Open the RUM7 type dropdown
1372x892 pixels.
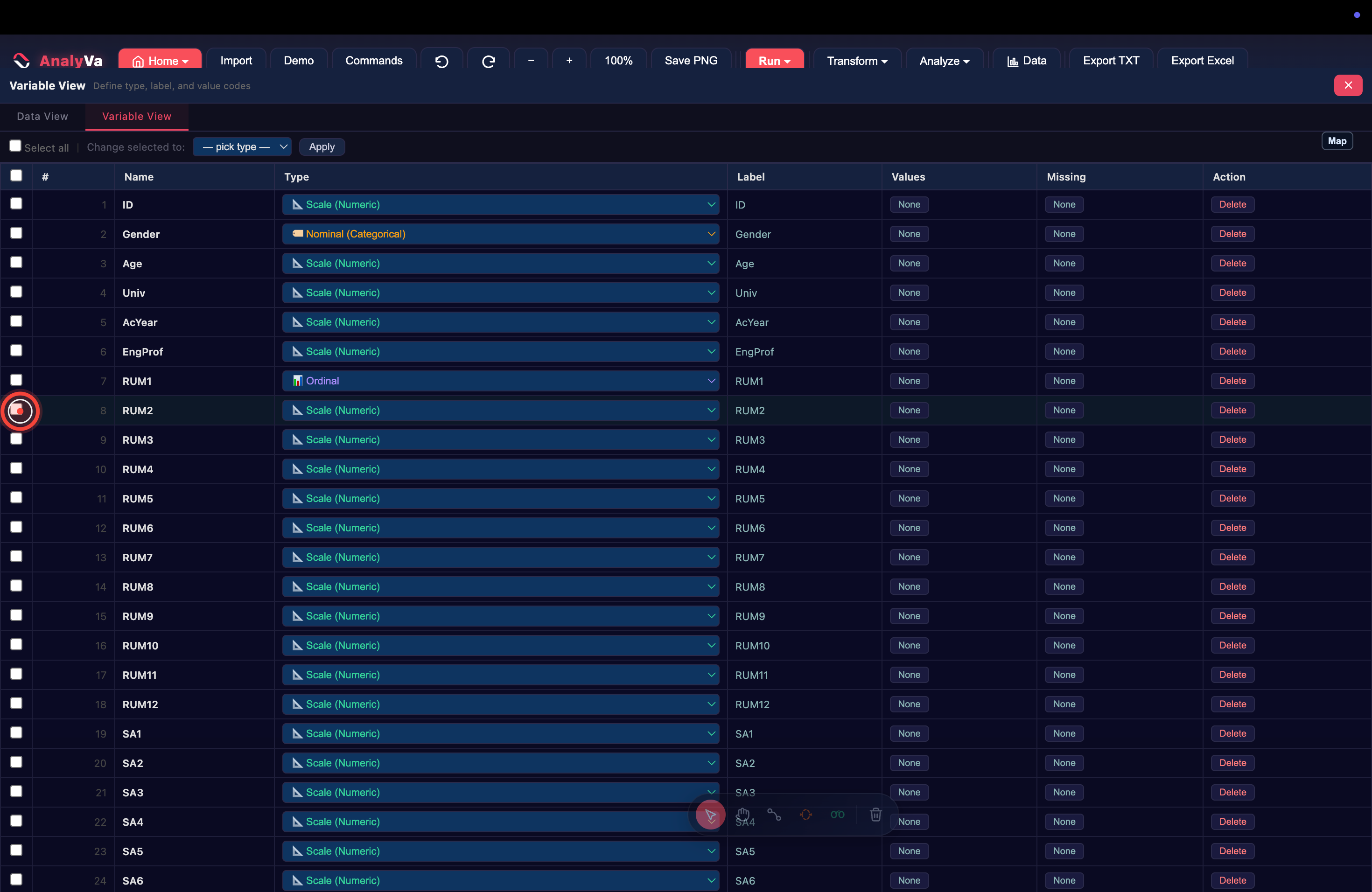click(x=500, y=557)
